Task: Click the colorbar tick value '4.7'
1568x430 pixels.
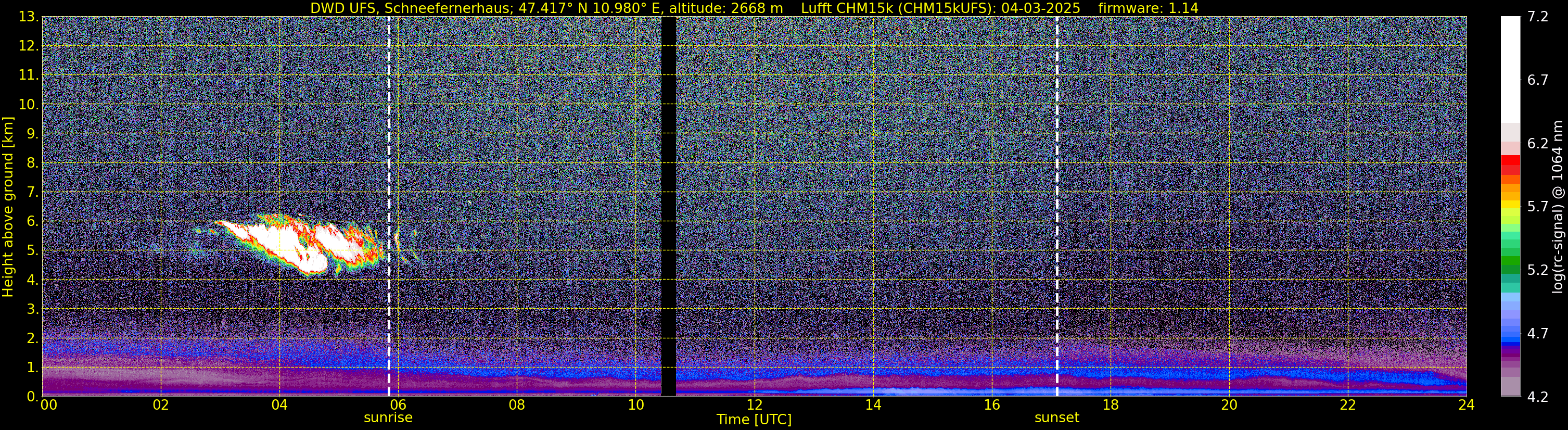Action: coord(1538,333)
